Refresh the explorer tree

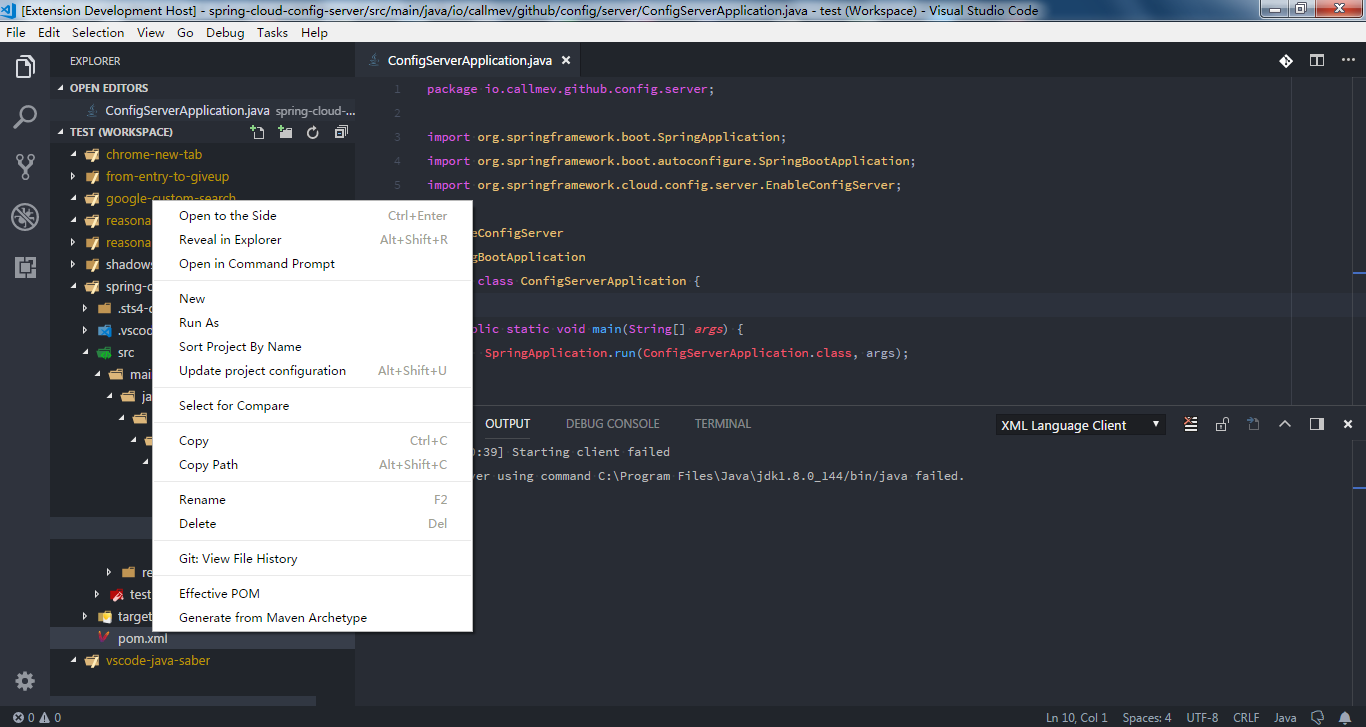[x=313, y=132]
